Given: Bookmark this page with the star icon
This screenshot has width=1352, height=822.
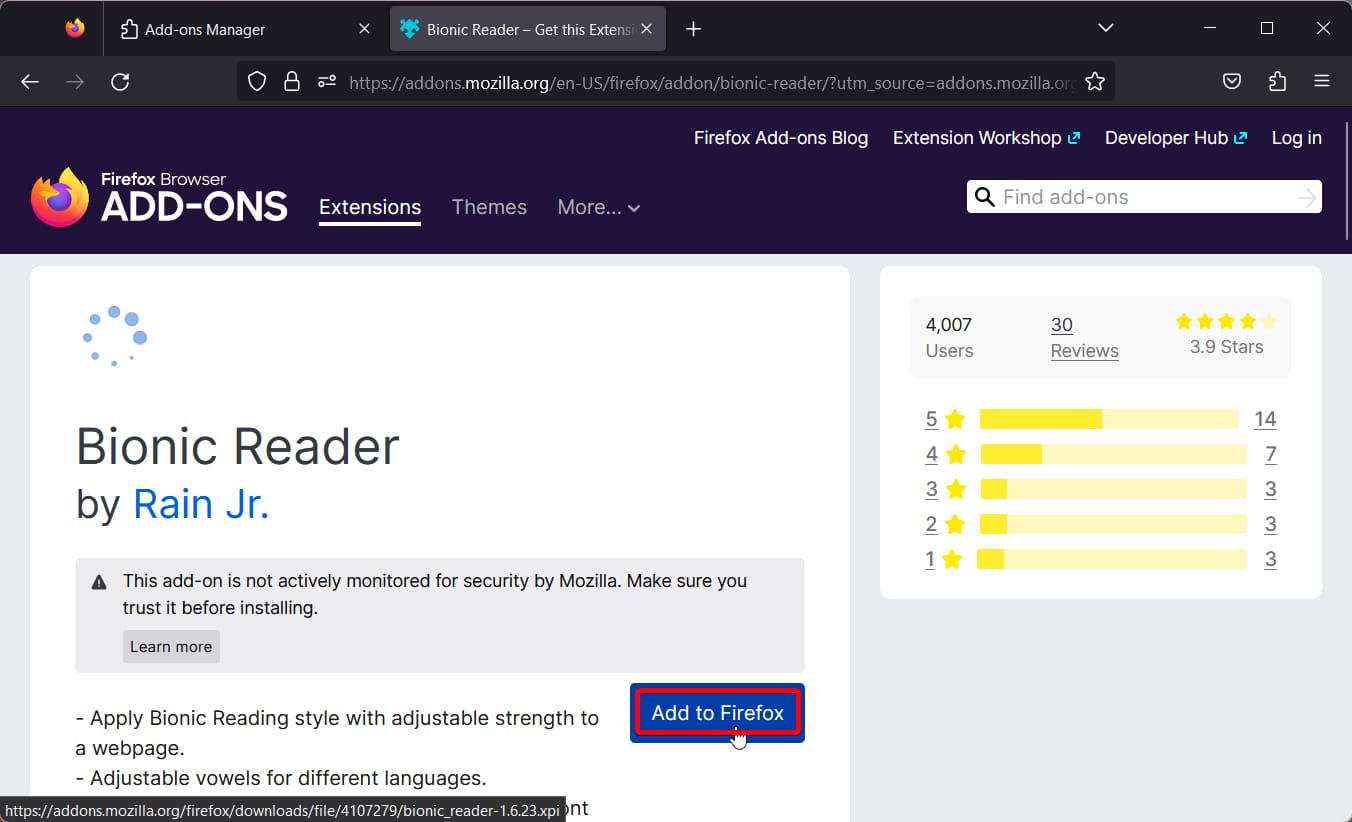Looking at the screenshot, I should click(x=1095, y=82).
